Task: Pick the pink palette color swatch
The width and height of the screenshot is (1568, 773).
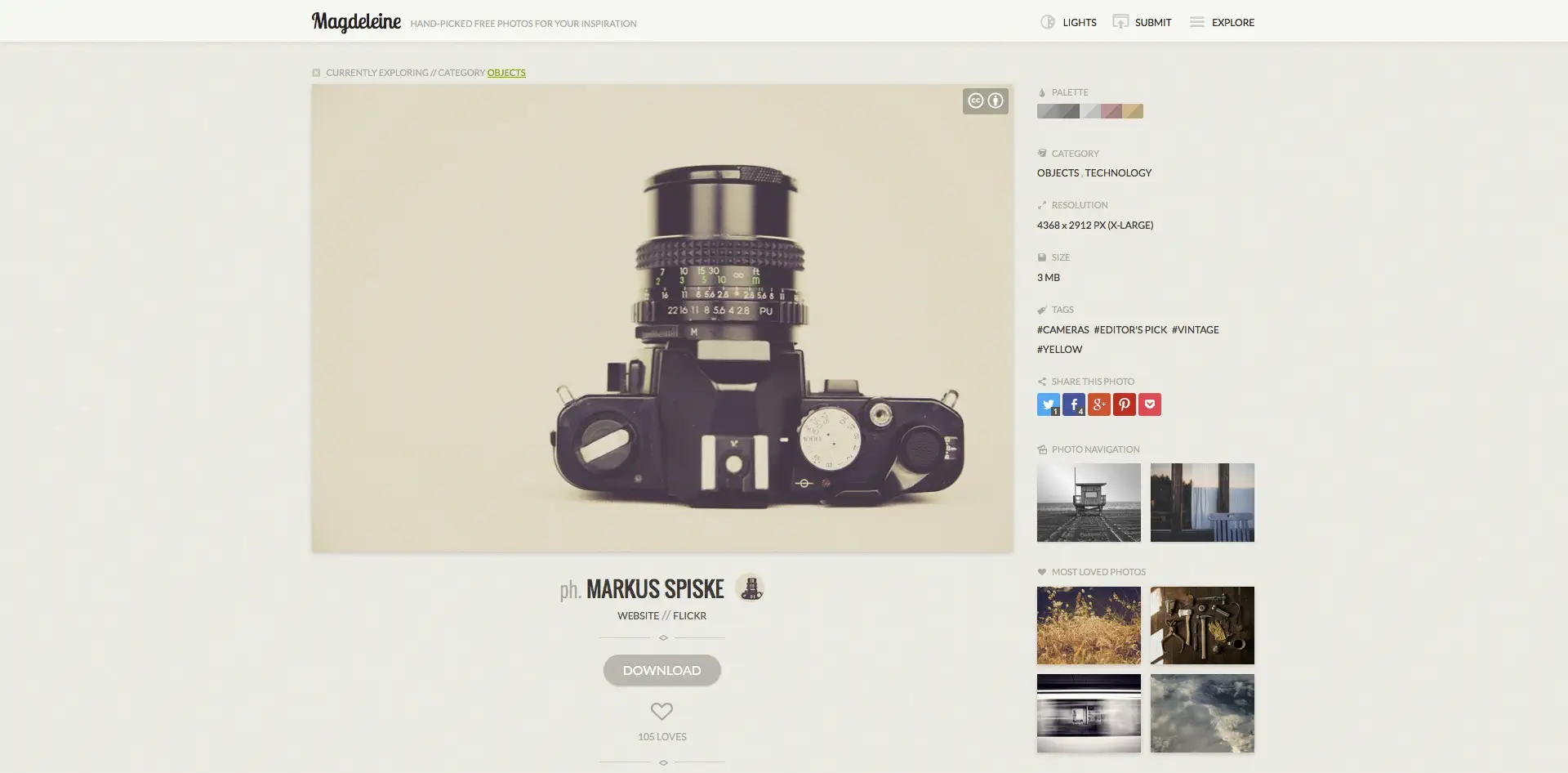Action: [x=1111, y=111]
